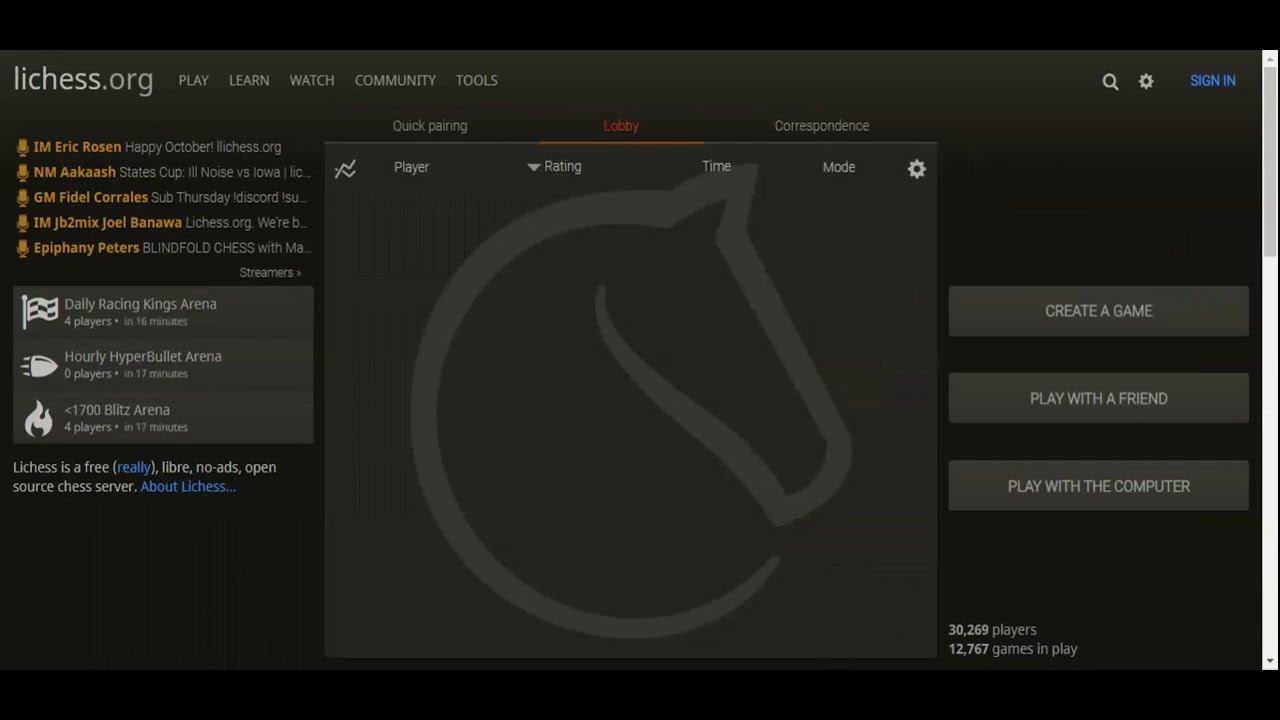Sort lobby by Time column
The height and width of the screenshot is (720, 1280).
coord(716,166)
